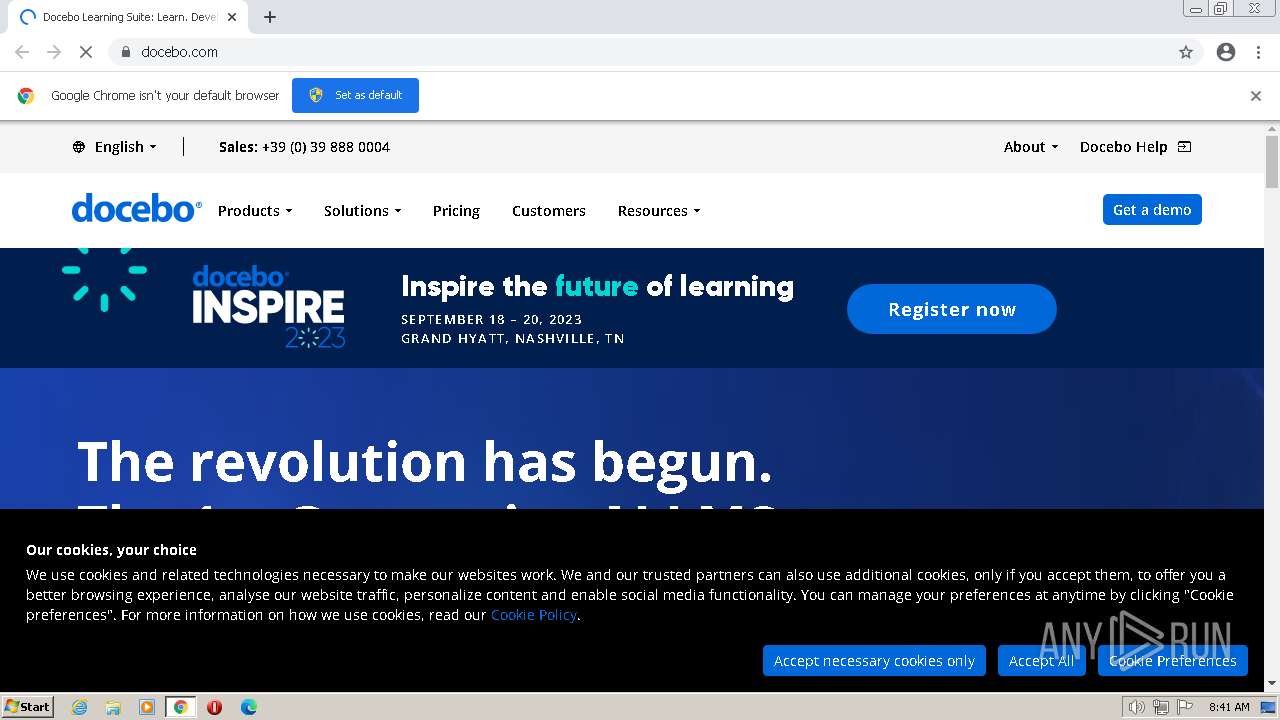
Task: Click Register now for Inspire
Action: coord(952,309)
